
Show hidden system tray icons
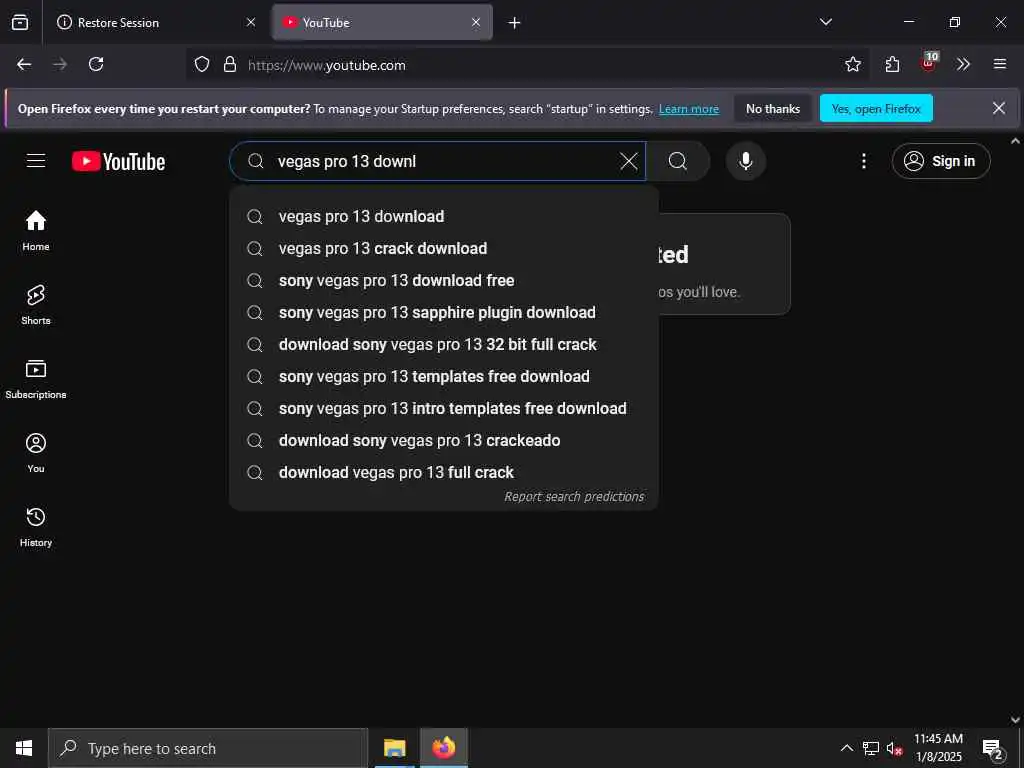[846, 748]
